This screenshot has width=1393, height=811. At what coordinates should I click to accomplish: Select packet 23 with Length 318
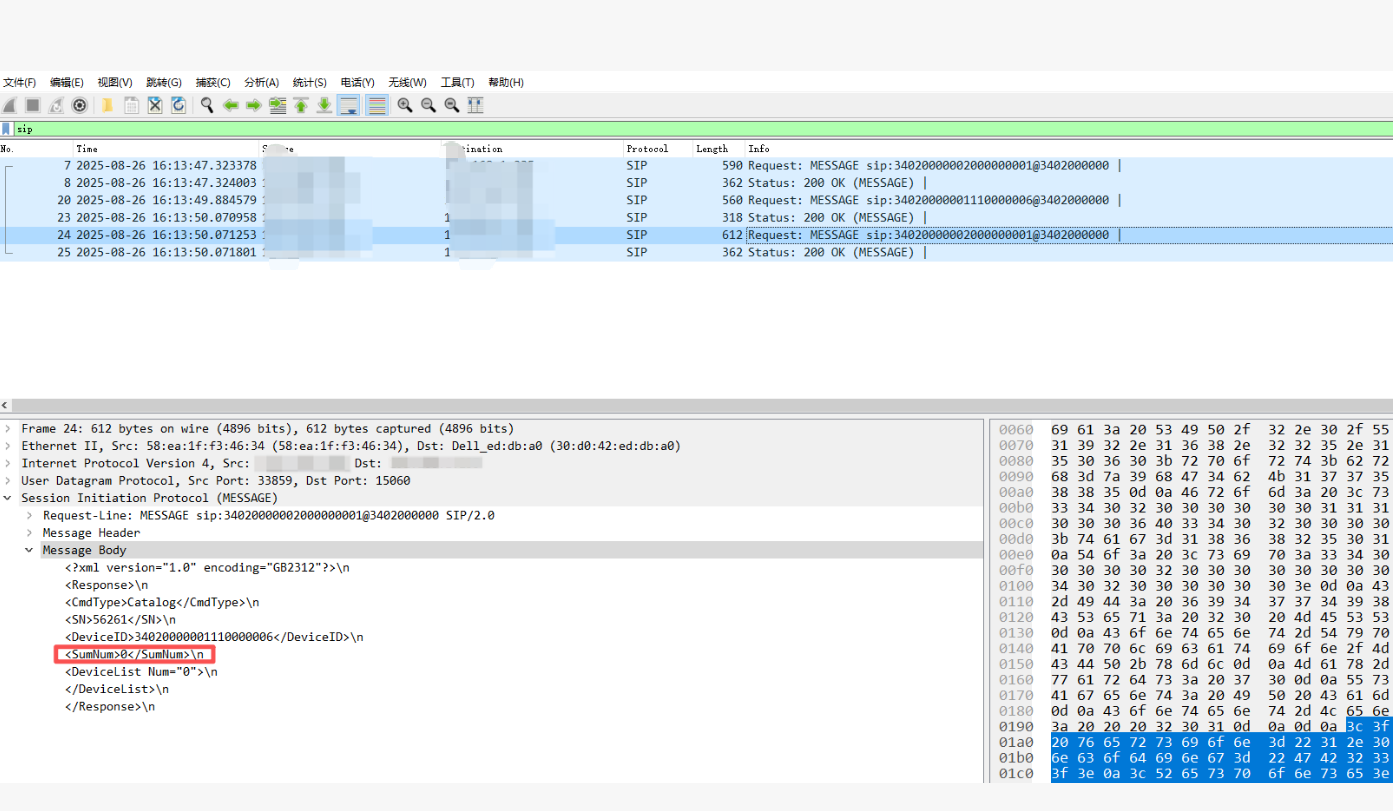coord(696,217)
